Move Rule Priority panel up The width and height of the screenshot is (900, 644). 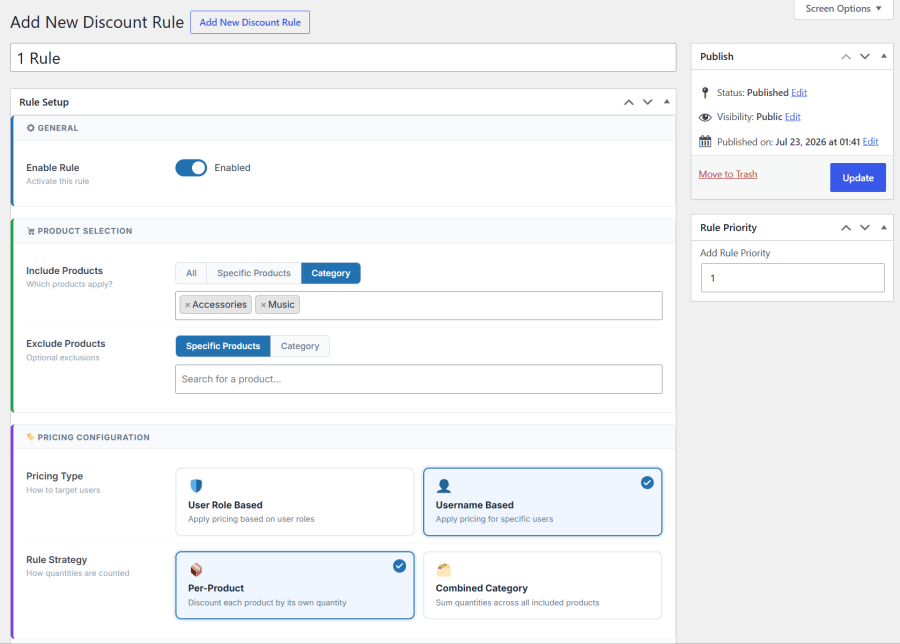846,227
